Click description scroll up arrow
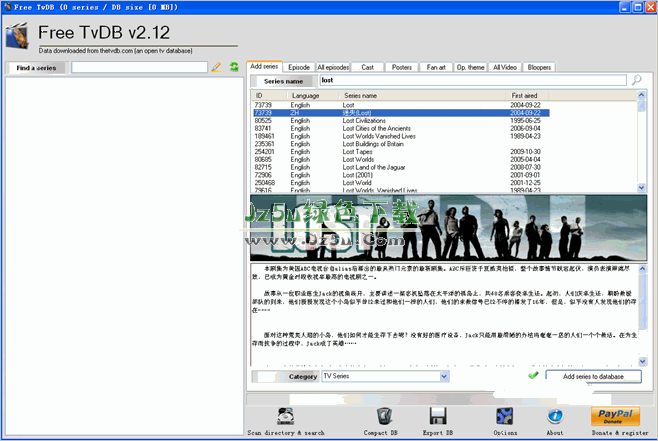The width and height of the screenshot is (658, 441). click(642, 269)
